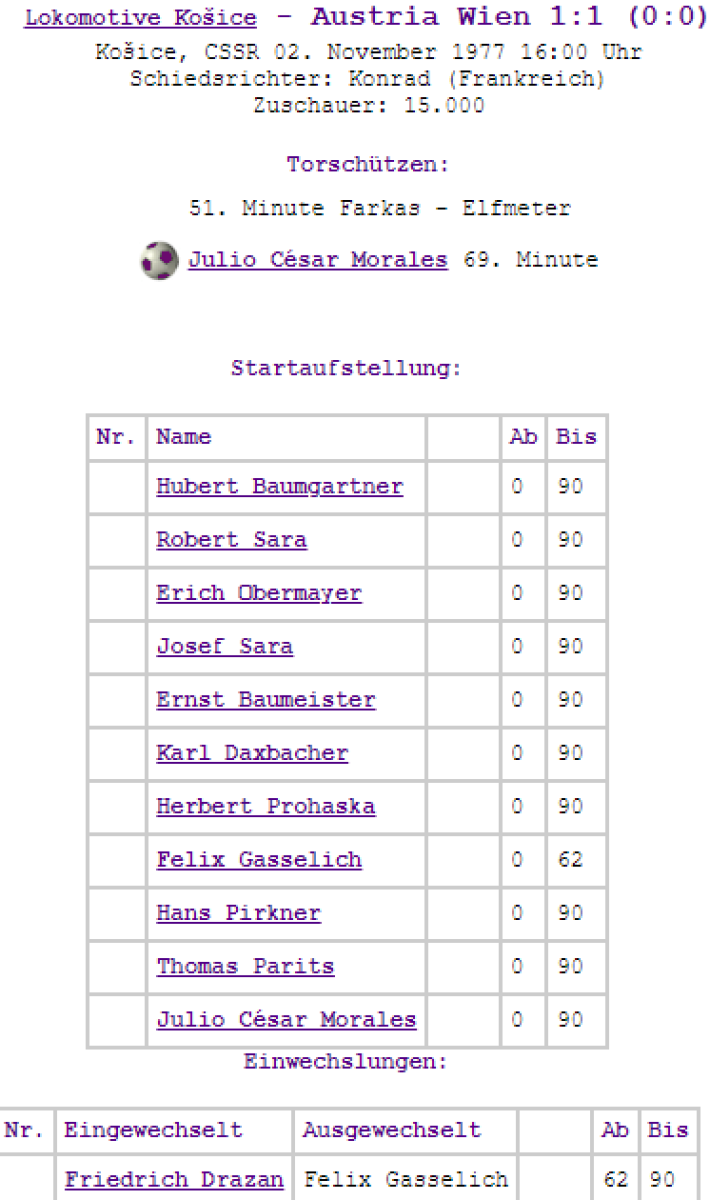Click Julio César Morales in starting lineup table
Viewport: 710px width, 1200px height.
[286, 1020]
